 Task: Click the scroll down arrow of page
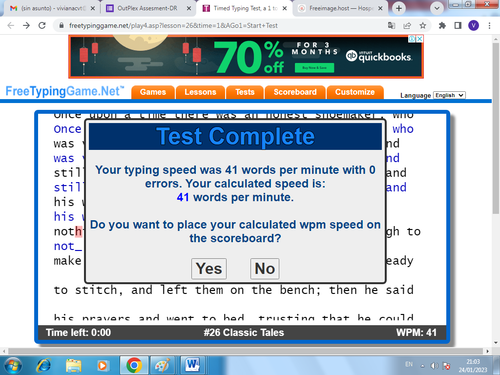point(496,343)
